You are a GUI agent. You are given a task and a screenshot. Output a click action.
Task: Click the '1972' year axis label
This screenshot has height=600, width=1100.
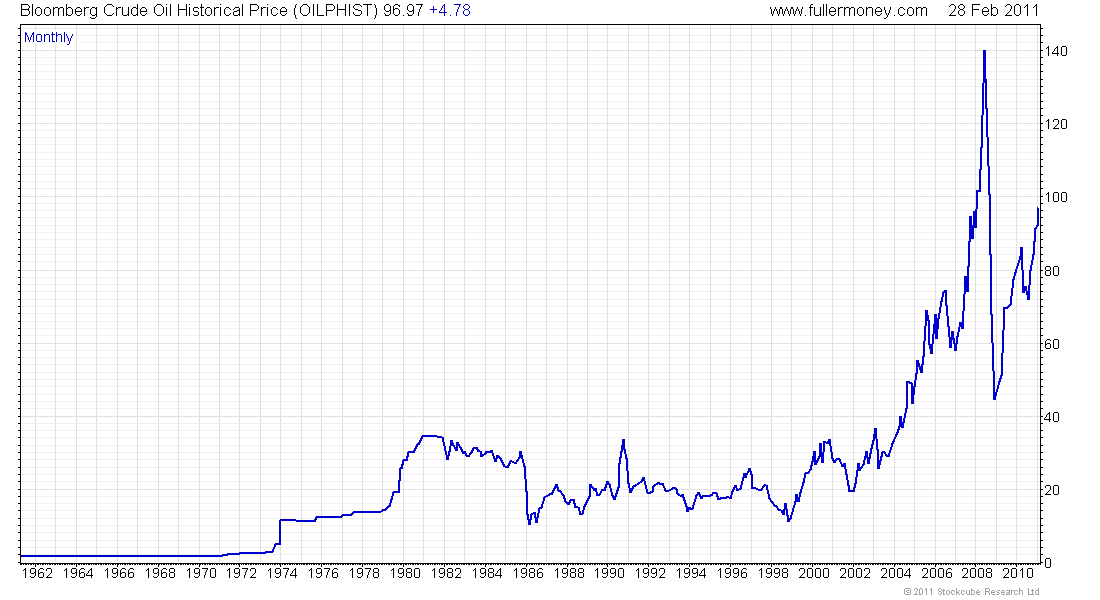coord(241,573)
